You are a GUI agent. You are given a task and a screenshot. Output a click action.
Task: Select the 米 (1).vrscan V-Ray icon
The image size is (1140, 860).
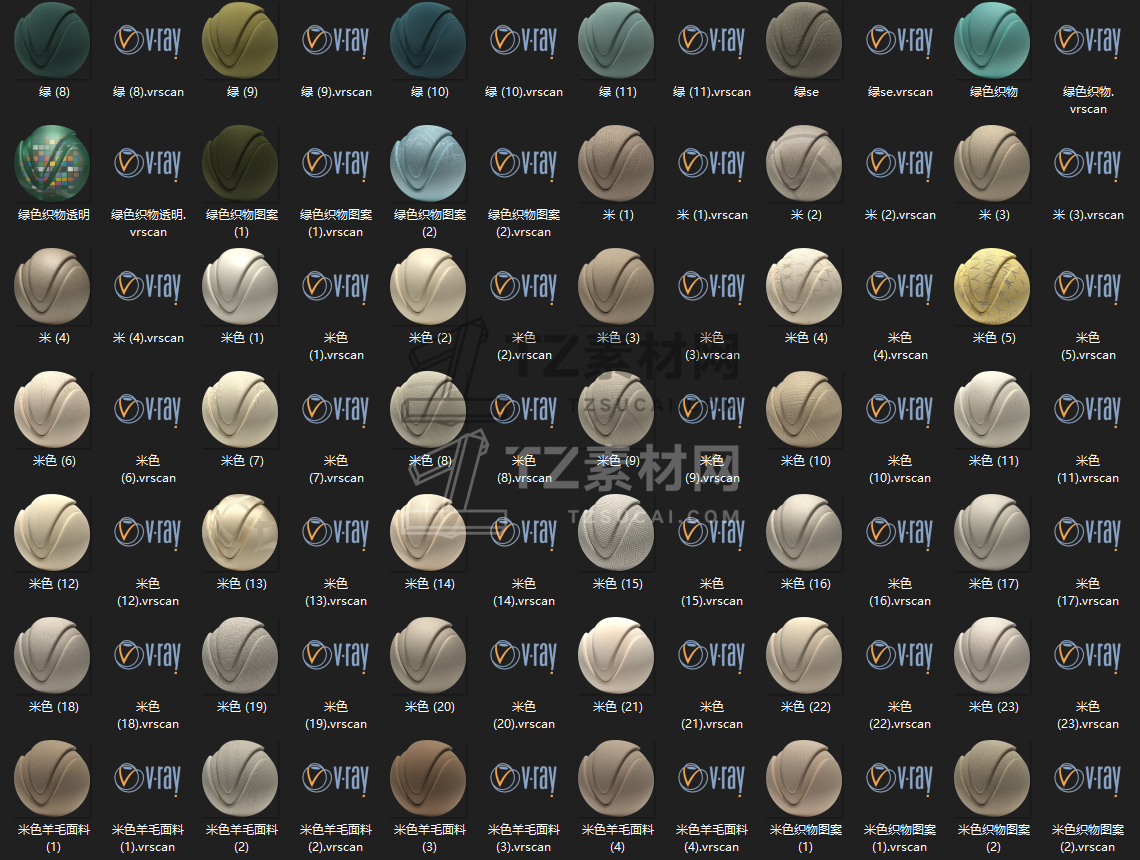click(712, 163)
